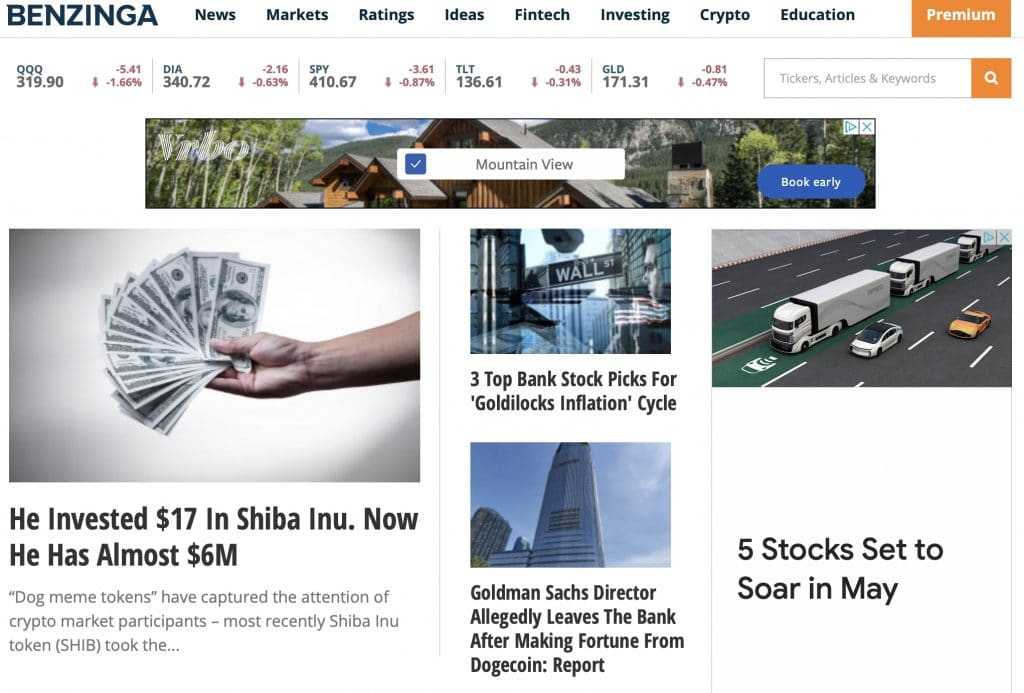Viewport: 1024px width, 693px height.
Task: Open the News menu
Action: pyautogui.click(x=215, y=15)
